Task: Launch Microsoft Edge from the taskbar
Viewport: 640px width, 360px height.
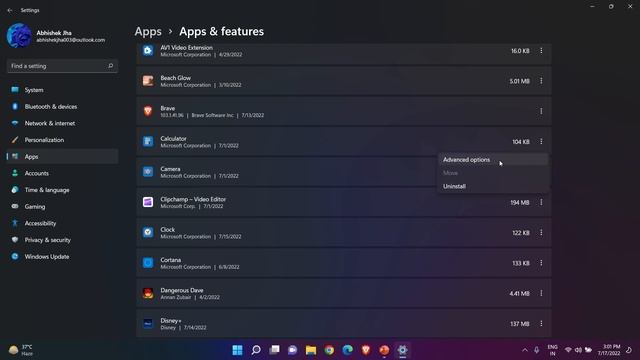Action: 347,350
